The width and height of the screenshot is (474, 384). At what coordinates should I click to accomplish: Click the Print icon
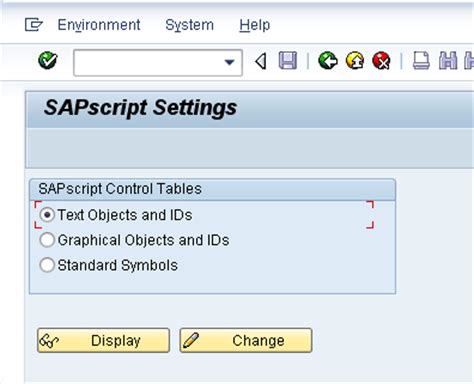pos(421,61)
